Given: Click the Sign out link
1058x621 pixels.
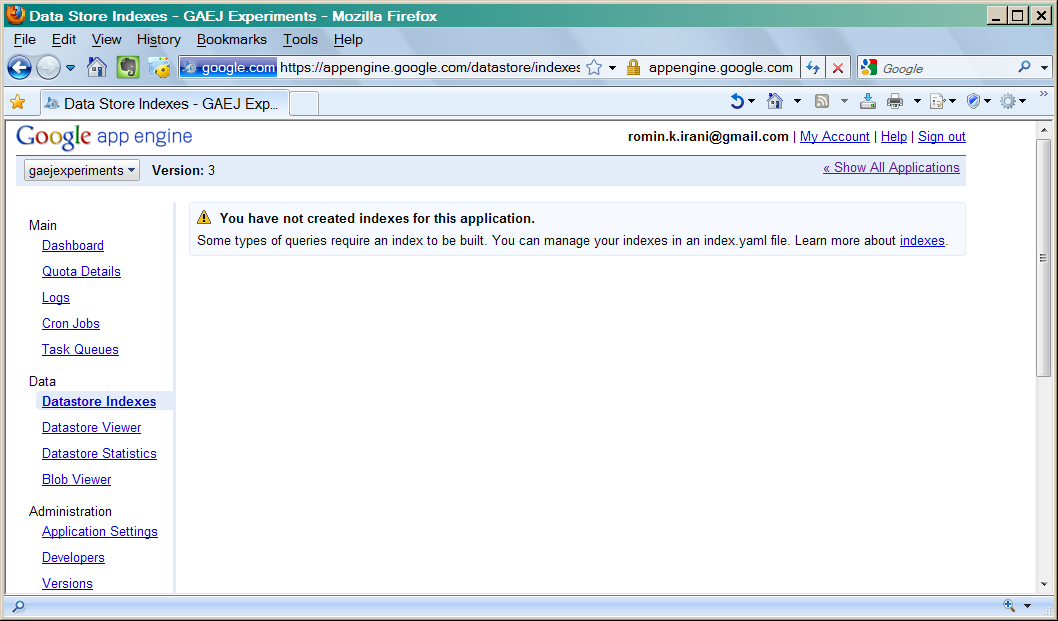Looking at the screenshot, I should coord(941,136).
